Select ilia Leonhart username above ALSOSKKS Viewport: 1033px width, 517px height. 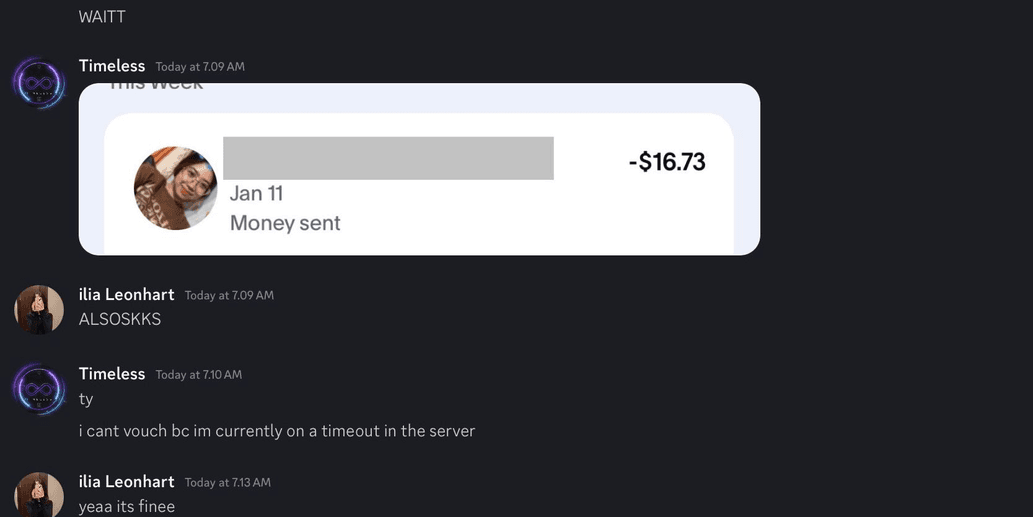coord(126,294)
